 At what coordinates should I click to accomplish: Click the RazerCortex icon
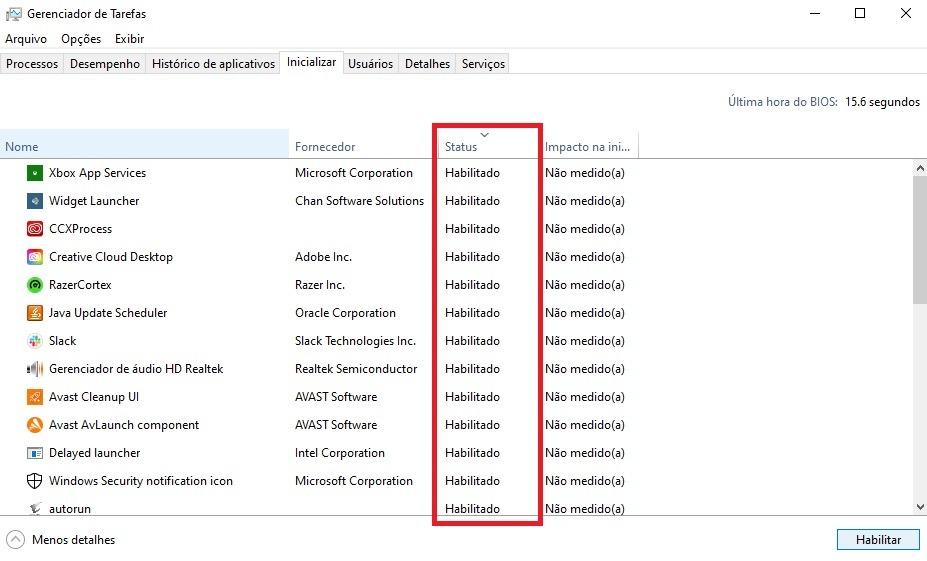pos(35,285)
